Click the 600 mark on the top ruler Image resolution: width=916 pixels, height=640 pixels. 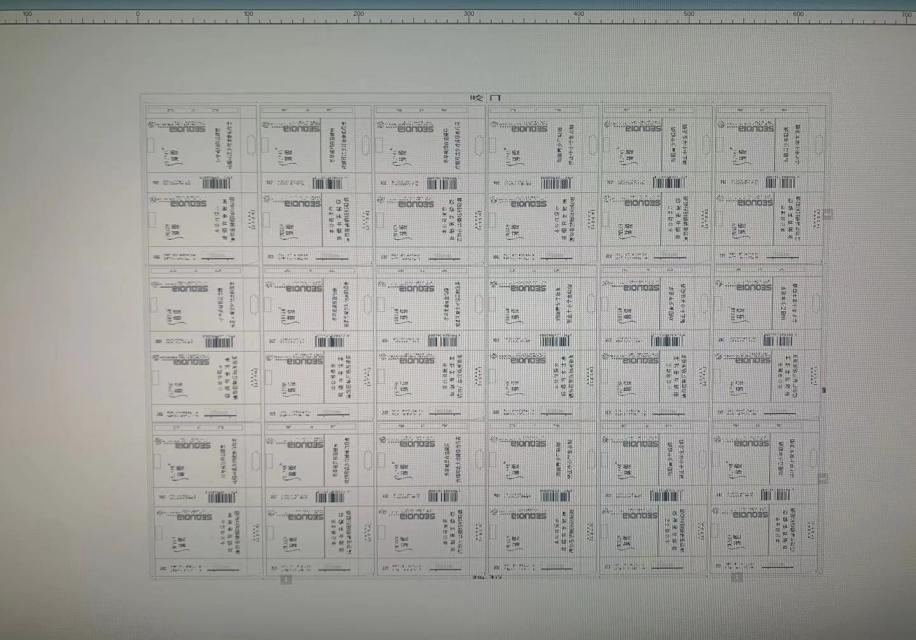click(798, 15)
